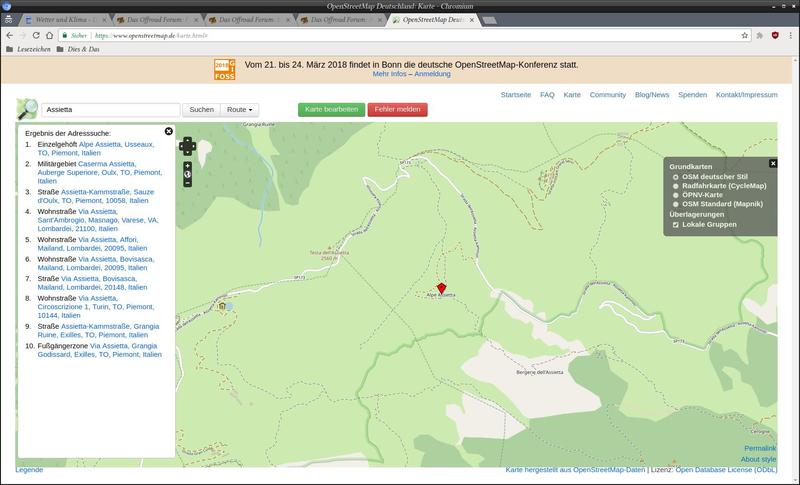
Task: Open the Kontakt/Impressum menu item
Action: (746, 95)
